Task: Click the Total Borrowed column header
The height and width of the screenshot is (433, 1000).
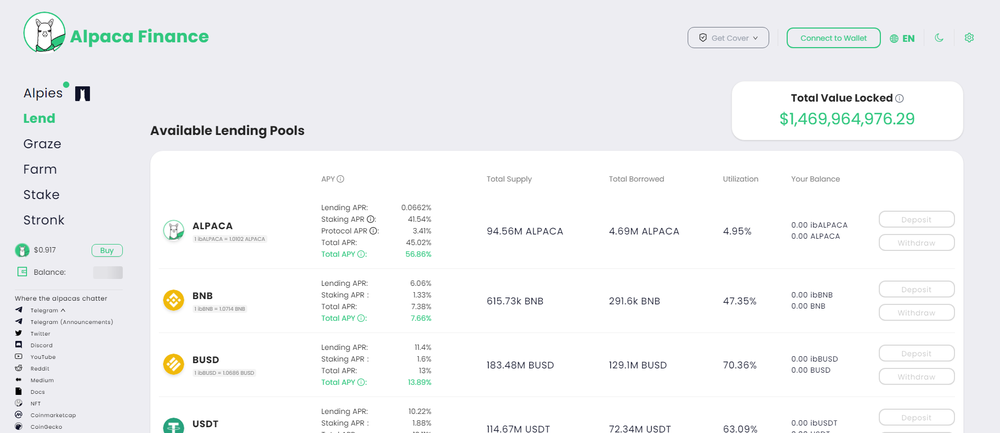Action: [636, 179]
